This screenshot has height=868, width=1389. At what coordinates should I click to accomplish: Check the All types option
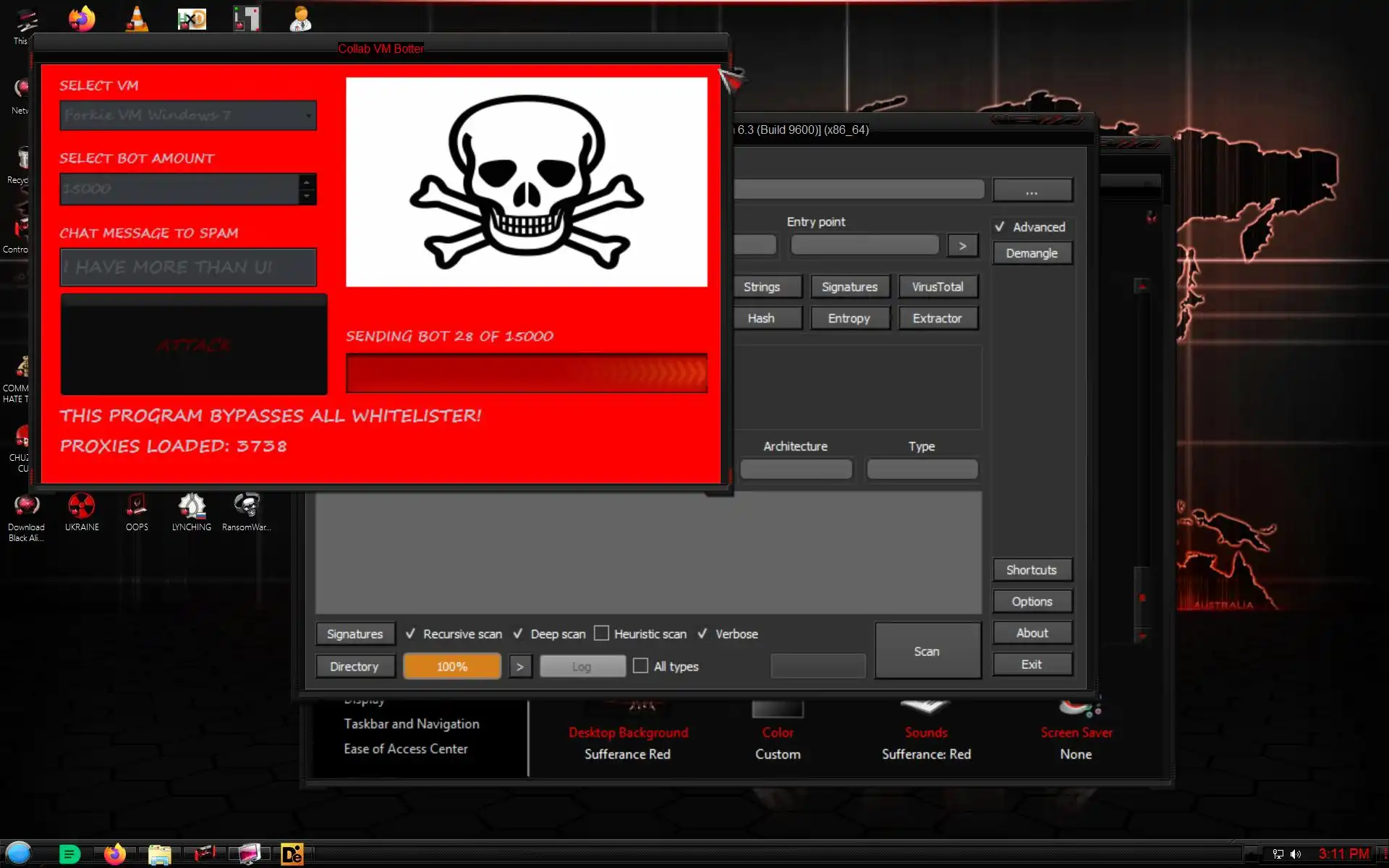point(640,666)
